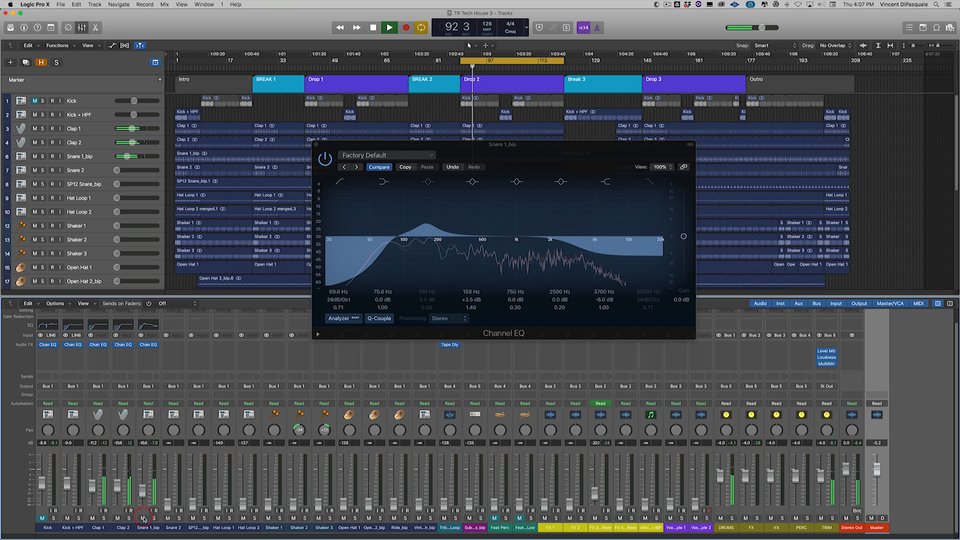Open the Navigate menu
Screen dimensions: 960x540
pyautogui.click(x=119, y=4)
